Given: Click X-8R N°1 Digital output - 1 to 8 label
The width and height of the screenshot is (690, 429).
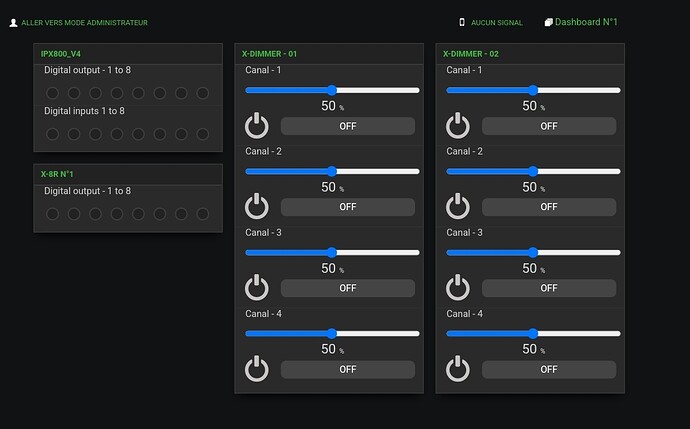Looking at the screenshot, I should 87,191.
